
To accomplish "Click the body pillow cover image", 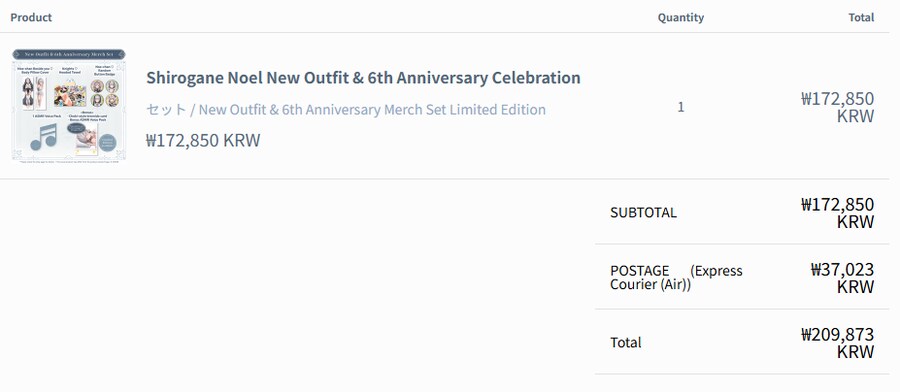I will (34, 93).
